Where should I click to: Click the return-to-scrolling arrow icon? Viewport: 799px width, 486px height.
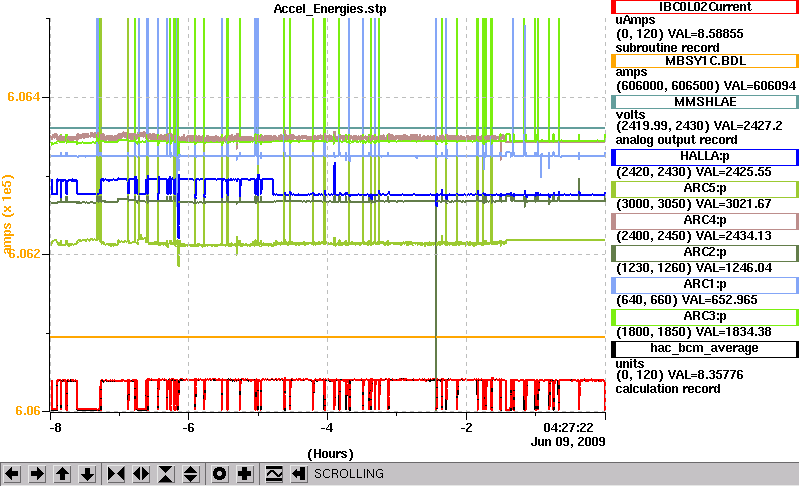tap(299, 474)
